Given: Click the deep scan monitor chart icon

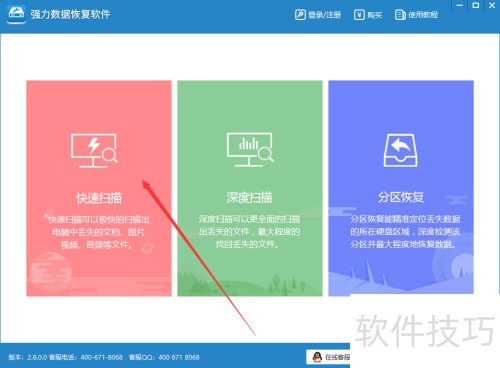Looking at the screenshot, I should pos(250,149).
